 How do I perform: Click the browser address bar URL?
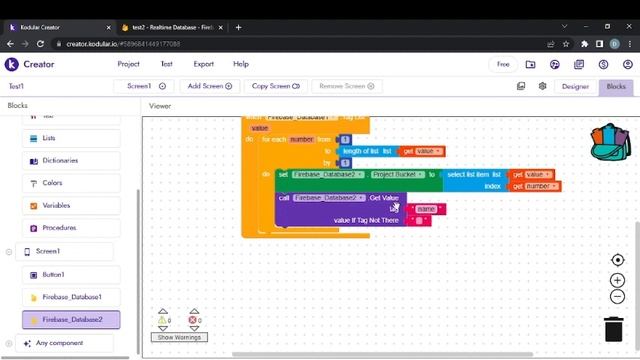point(123,44)
